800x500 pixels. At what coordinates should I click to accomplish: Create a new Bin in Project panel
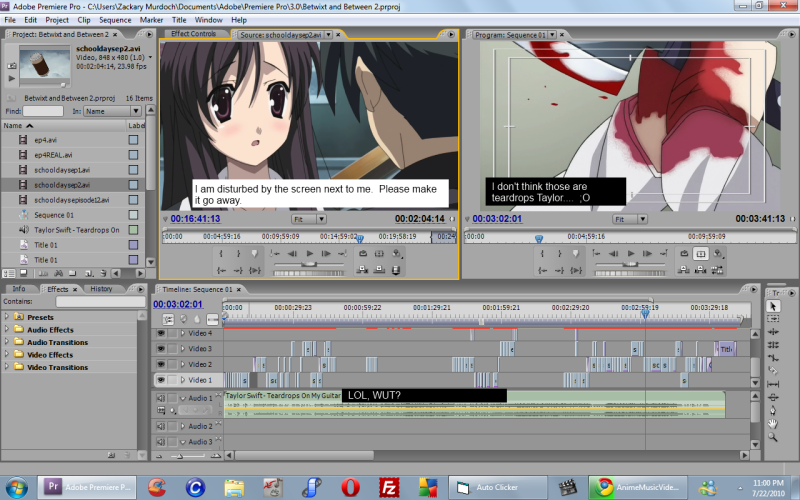click(x=72, y=273)
